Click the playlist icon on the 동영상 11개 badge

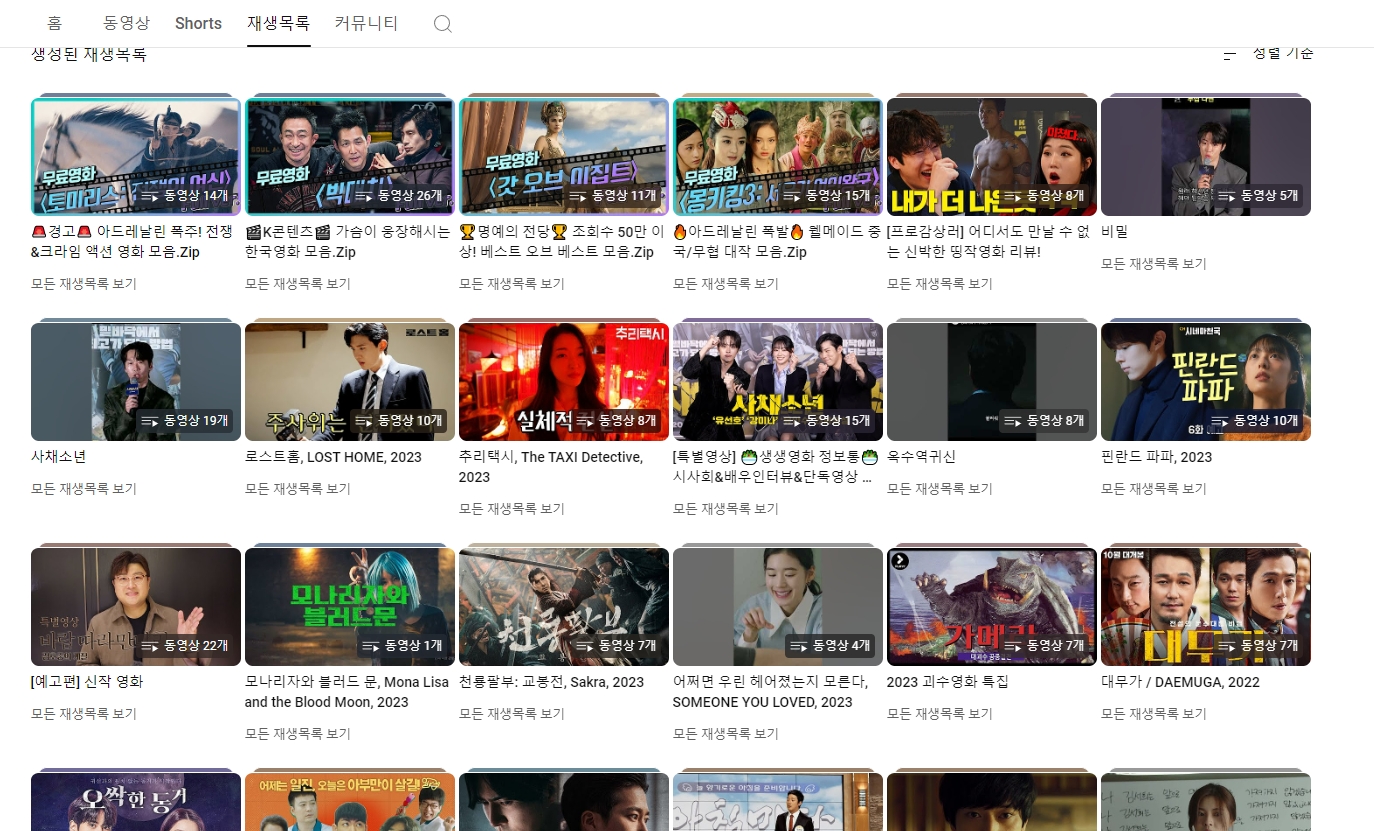pyautogui.click(x=577, y=196)
